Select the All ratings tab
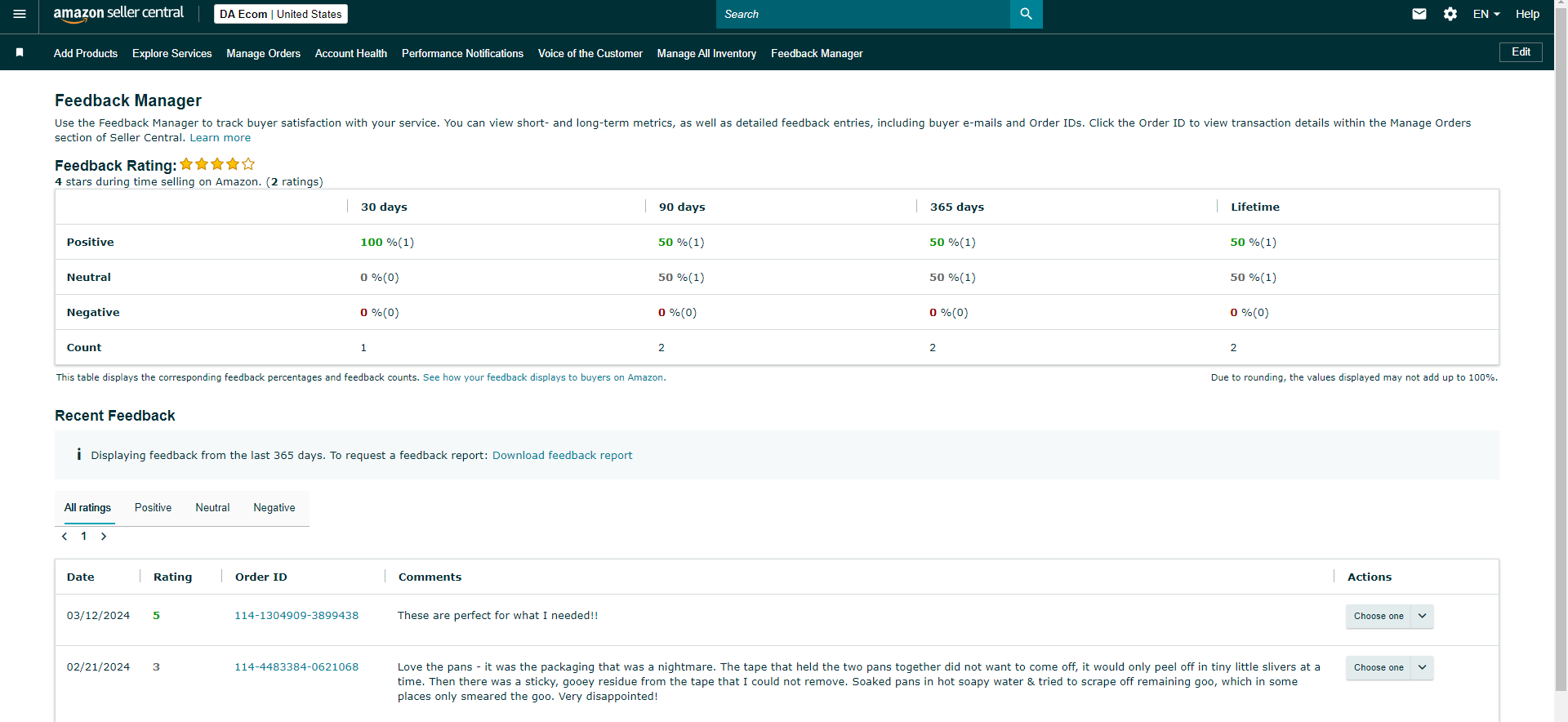 pos(87,507)
